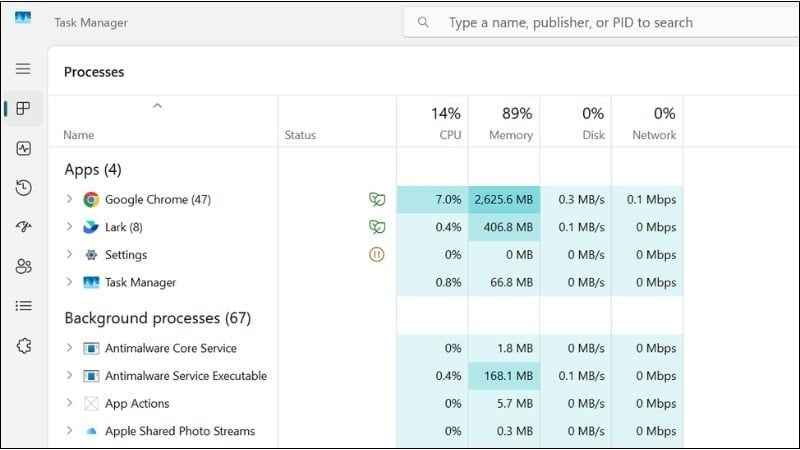Click the search magnifier icon
This screenshot has height=450, width=800.
point(423,22)
